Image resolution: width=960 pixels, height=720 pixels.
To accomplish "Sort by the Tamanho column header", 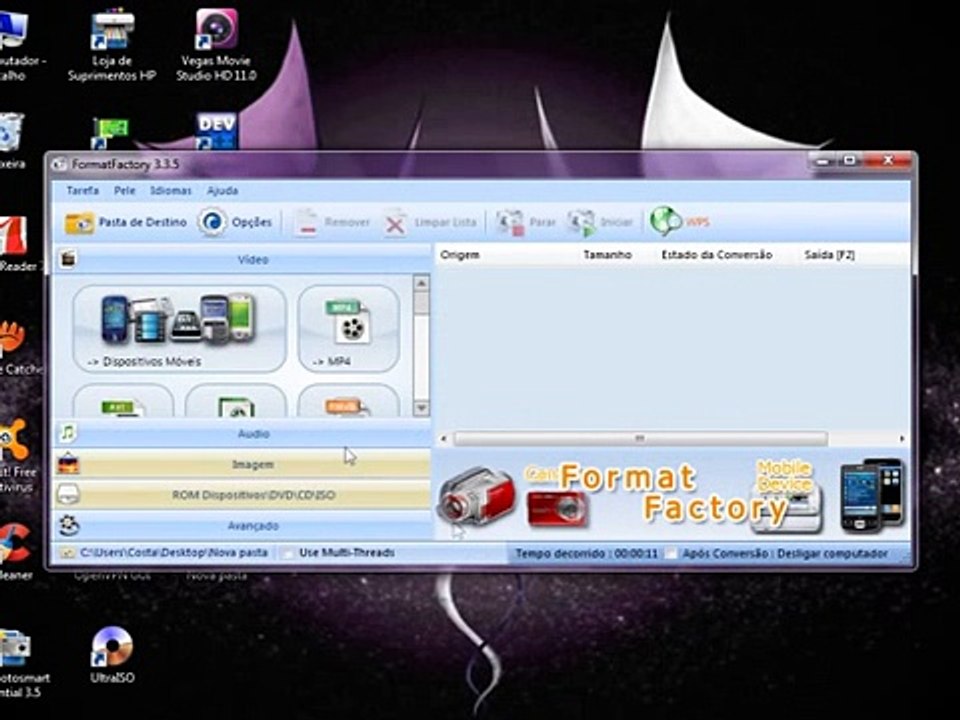I will [x=607, y=255].
